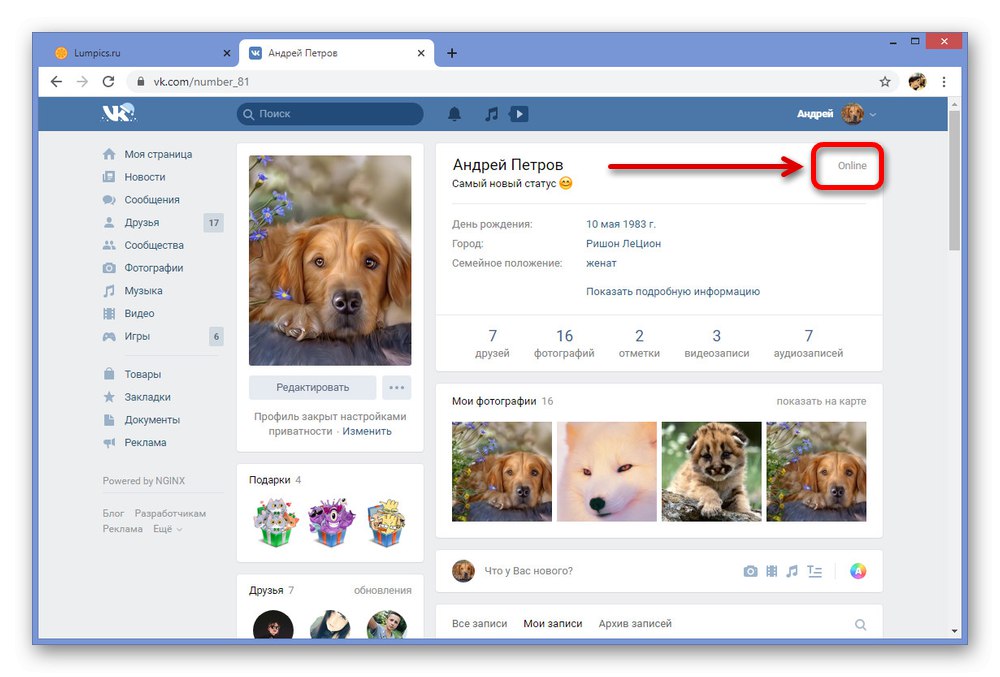Open article editor icon in post box
Image resolution: width=1000 pixels, height=677 pixels.
tap(814, 571)
